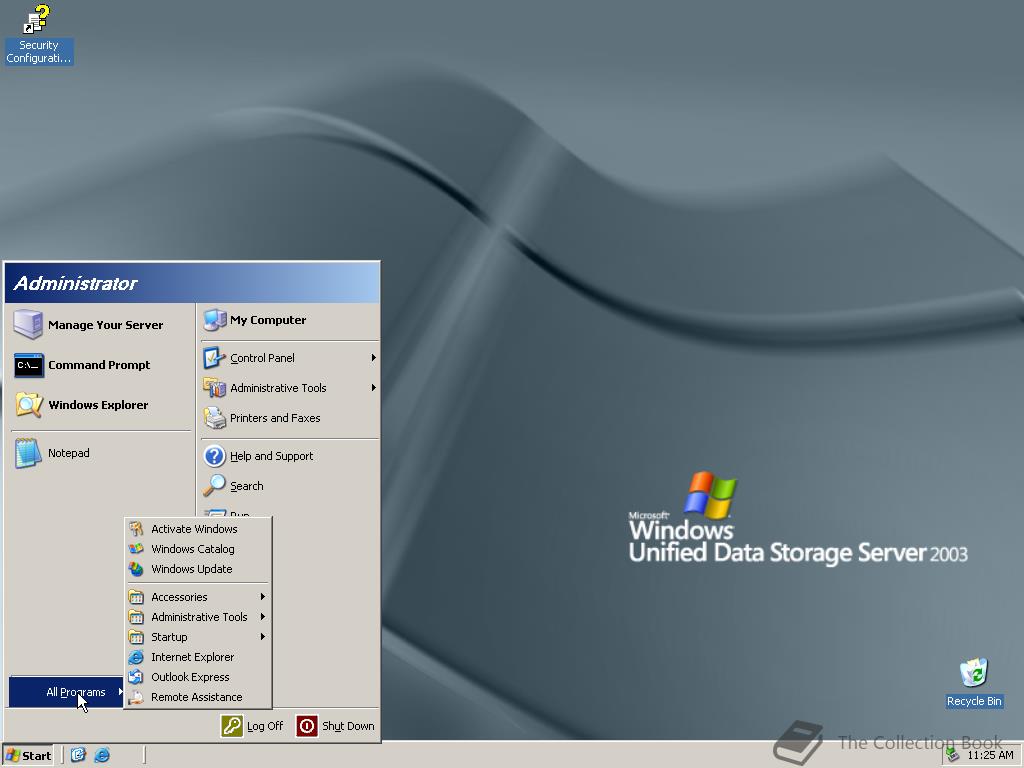
Task: Open Notepad via its Start menu icon
Action: (x=69, y=452)
